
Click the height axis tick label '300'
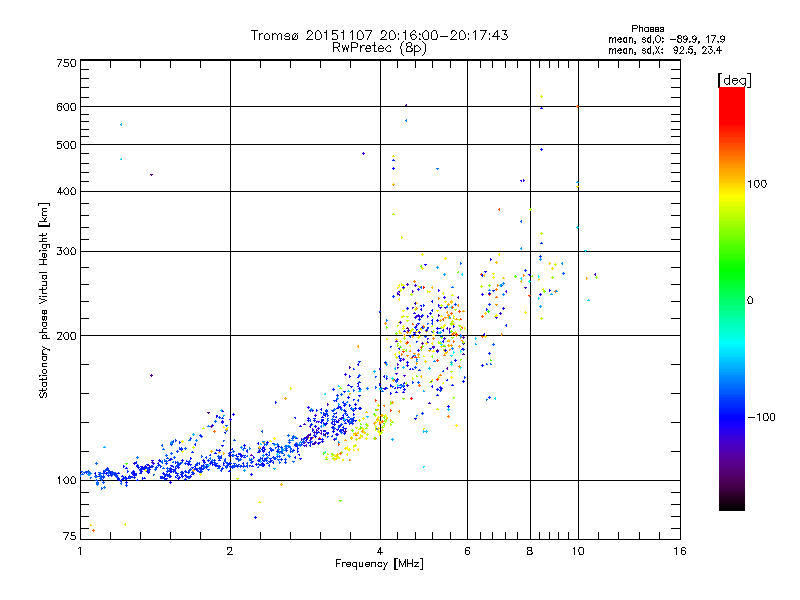click(66, 252)
